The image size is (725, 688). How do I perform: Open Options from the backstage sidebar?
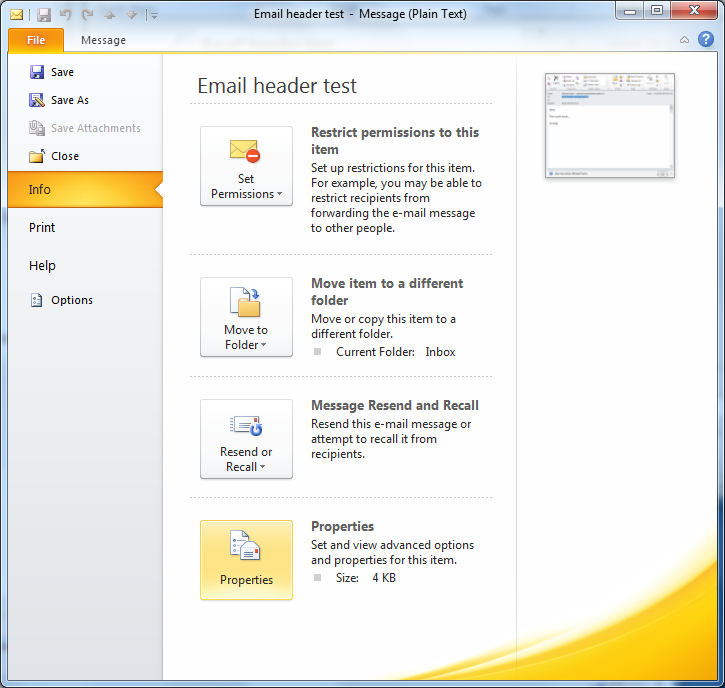(x=71, y=300)
